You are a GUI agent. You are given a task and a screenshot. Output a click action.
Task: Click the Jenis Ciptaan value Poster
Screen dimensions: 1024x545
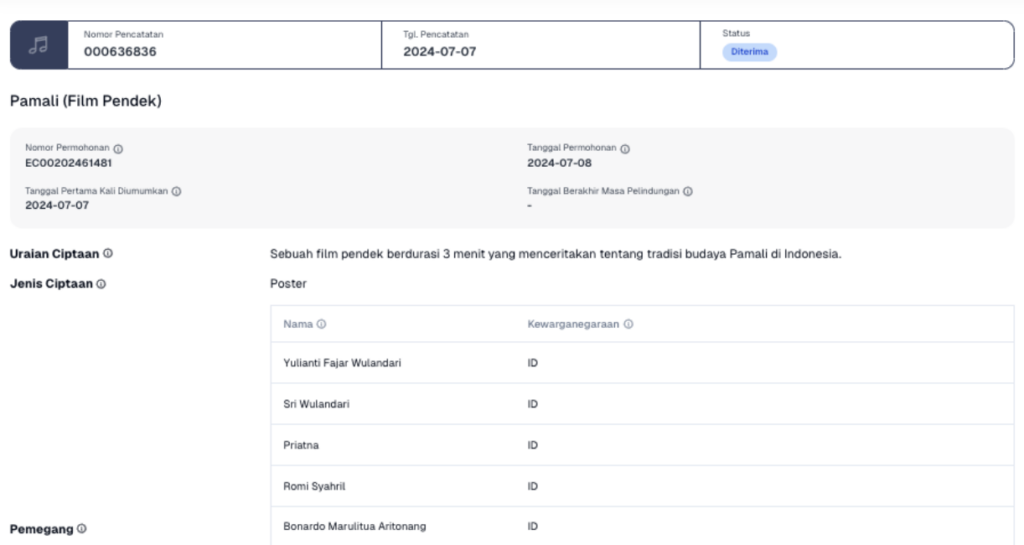288,283
